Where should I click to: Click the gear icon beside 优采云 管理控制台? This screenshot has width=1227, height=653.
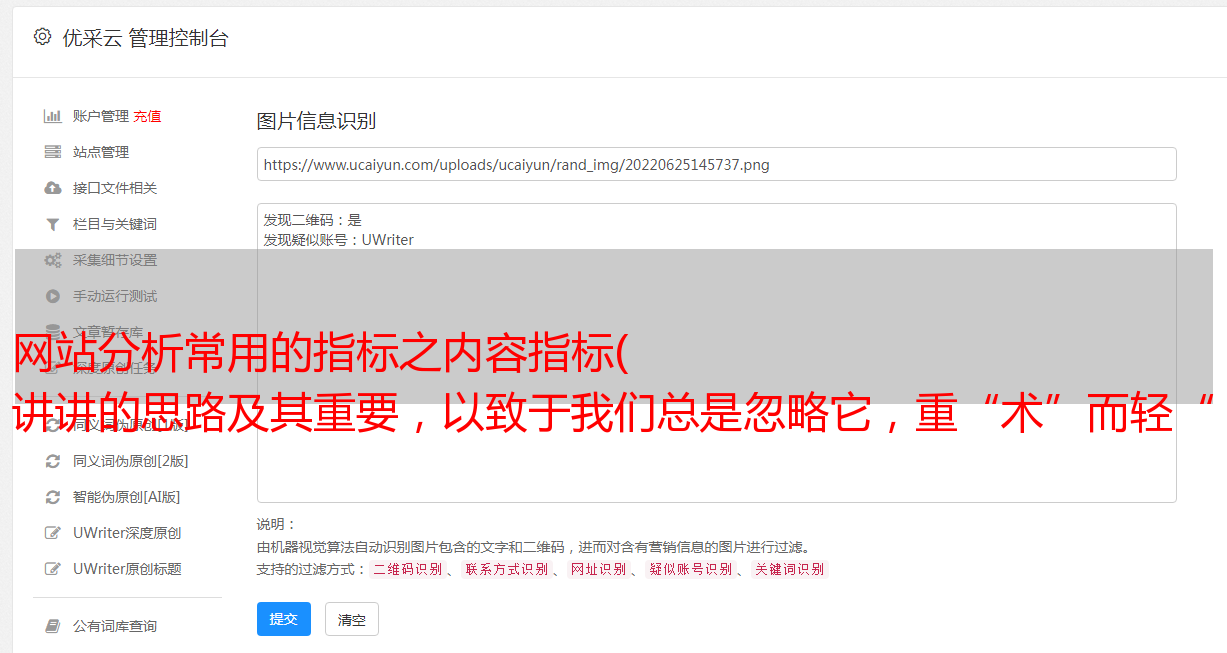coord(42,37)
